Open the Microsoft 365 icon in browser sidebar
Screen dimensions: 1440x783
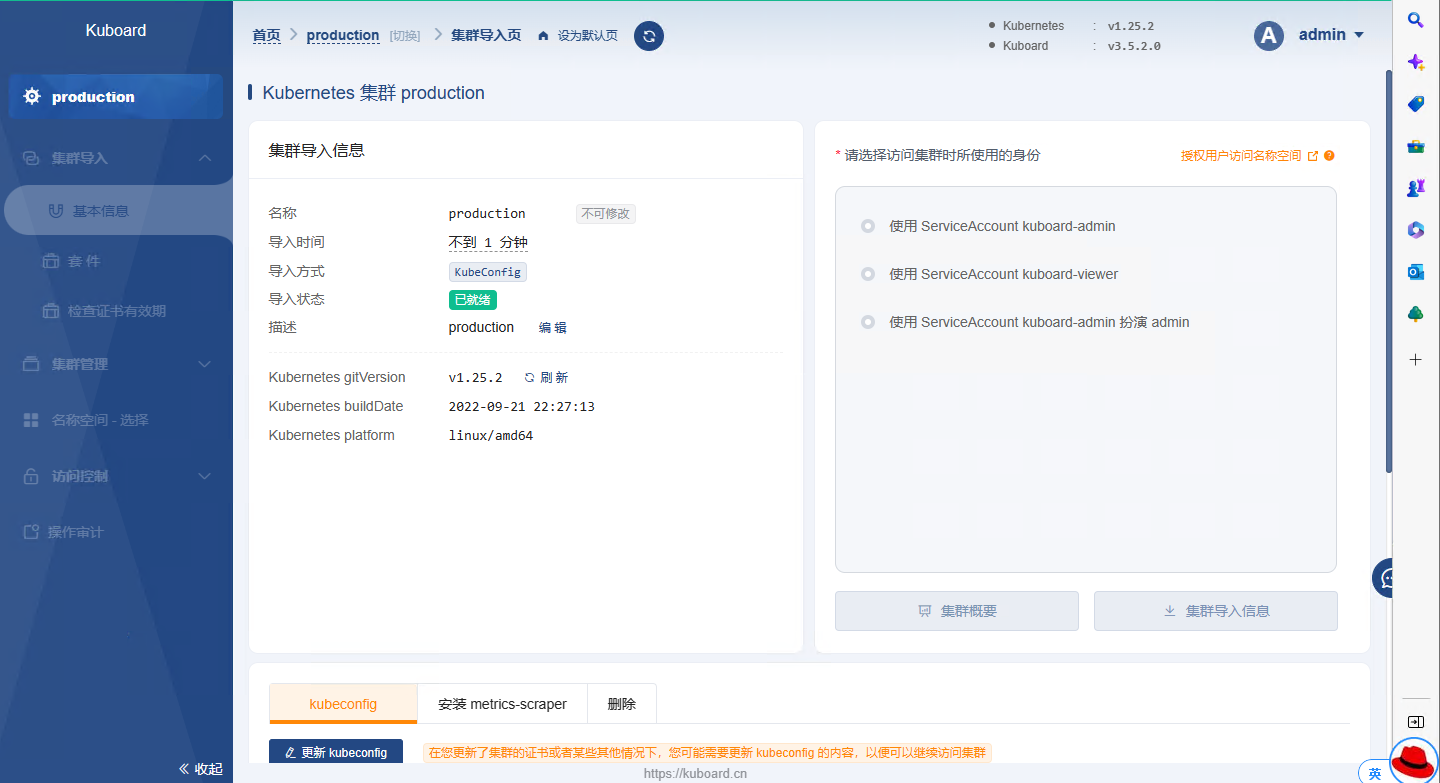pos(1416,230)
